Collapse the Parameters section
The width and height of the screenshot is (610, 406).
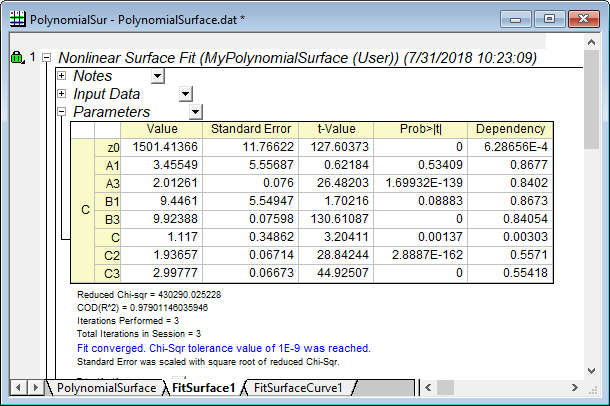click(61, 112)
